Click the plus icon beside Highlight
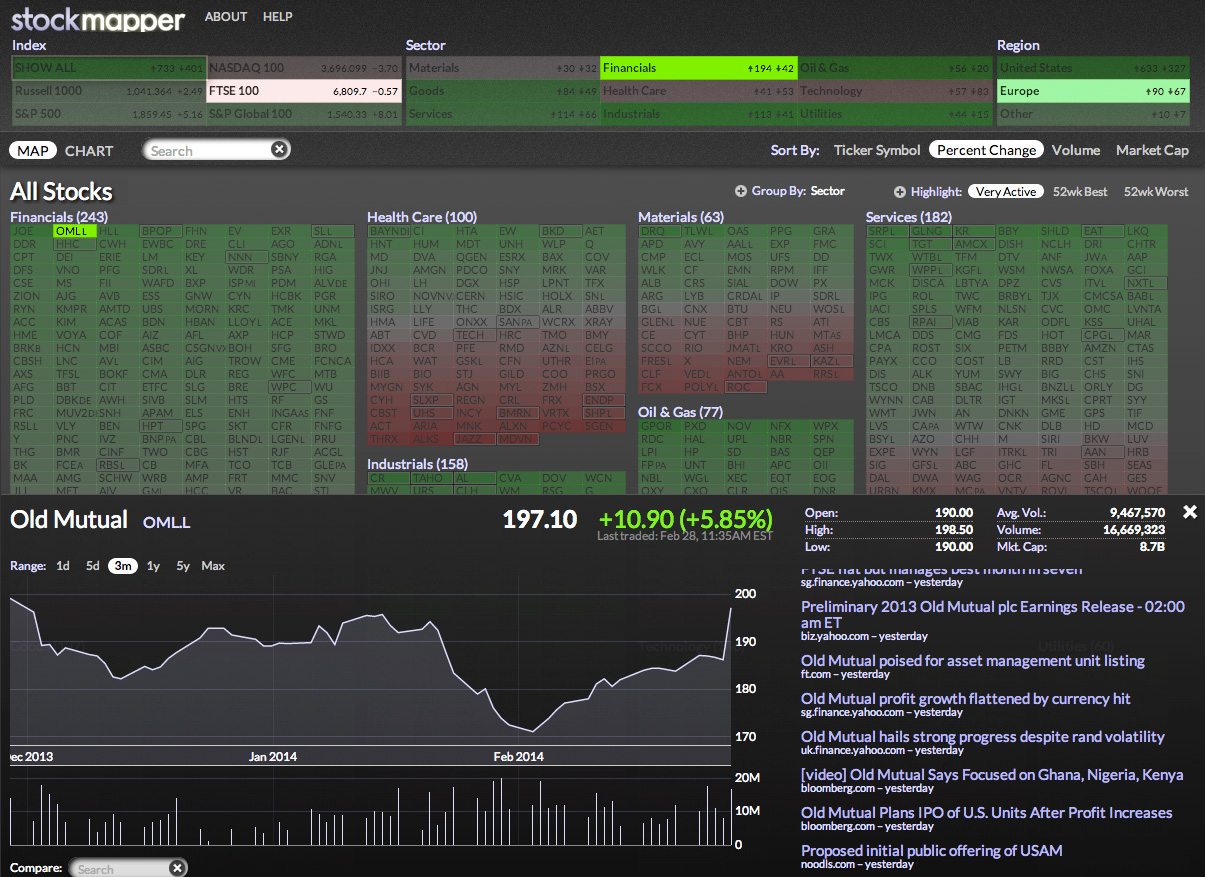This screenshot has width=1205, height=877. (x=899, y=191)
